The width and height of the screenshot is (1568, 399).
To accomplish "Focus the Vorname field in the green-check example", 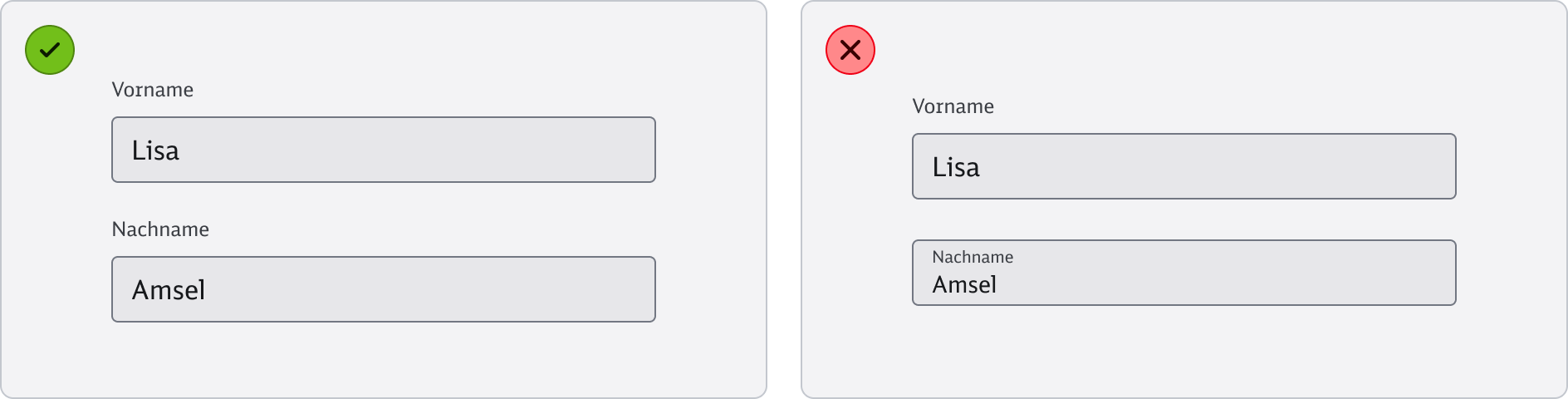I will pos(415,150).
